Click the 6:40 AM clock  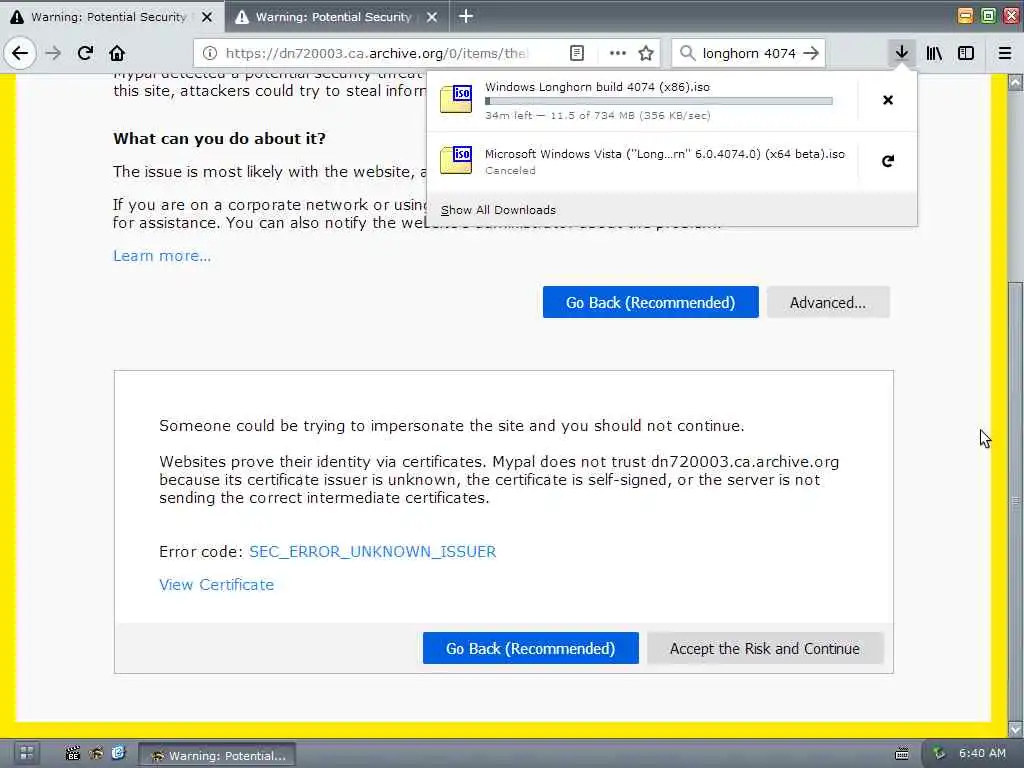(982, 754)
